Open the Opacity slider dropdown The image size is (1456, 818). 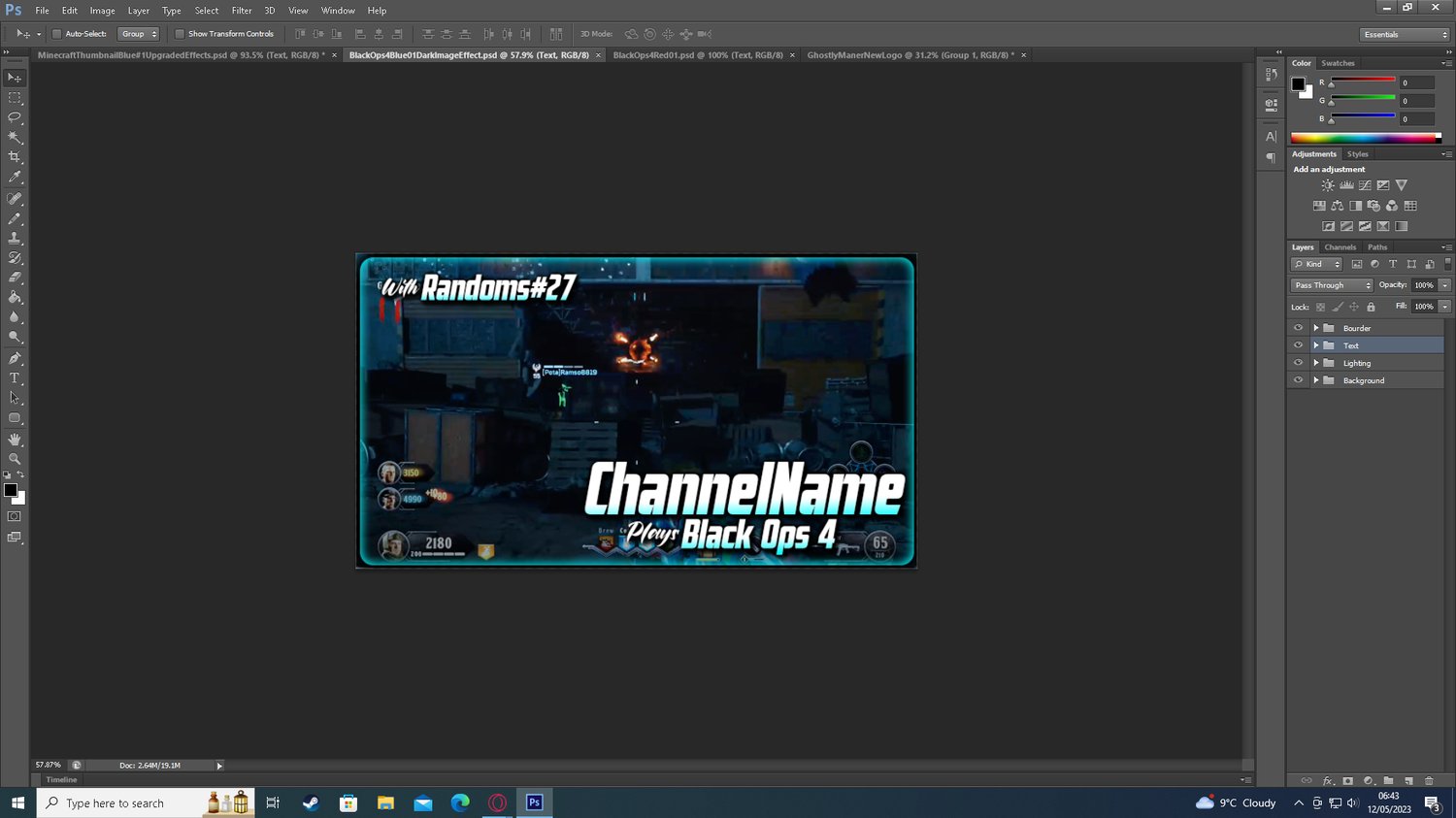1445,285
